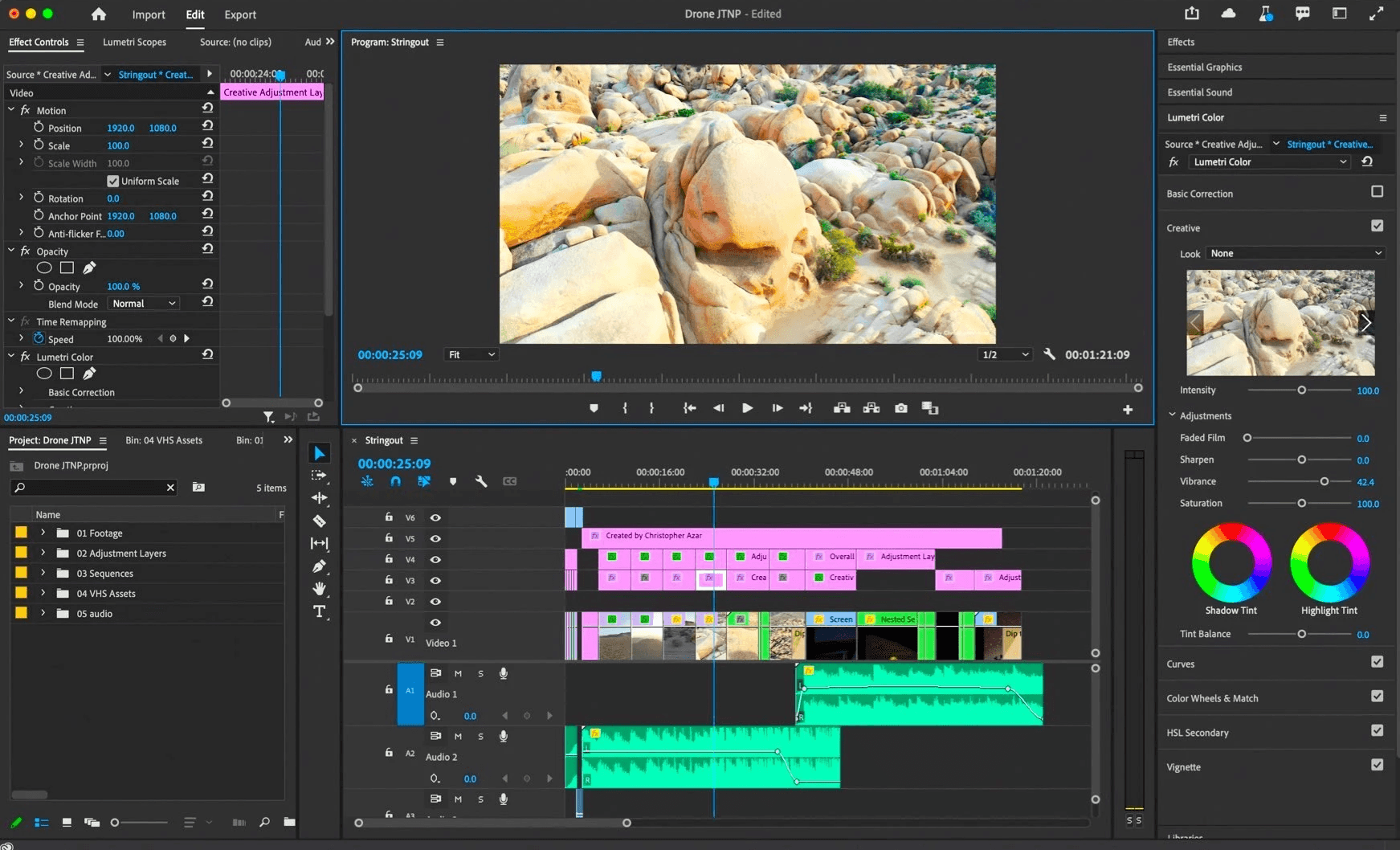Select the Razor tool in the toolbar
This screenshot has height=850, width=1400.
319,521
